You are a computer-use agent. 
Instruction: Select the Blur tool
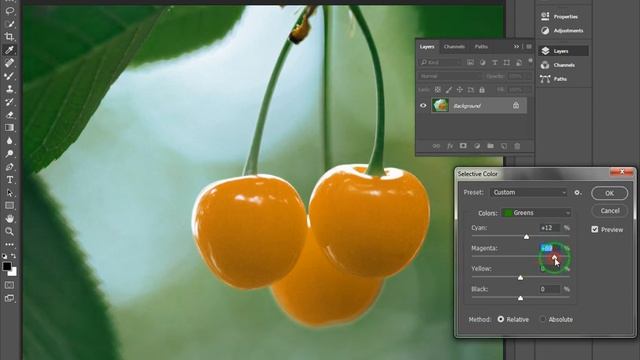9,141
